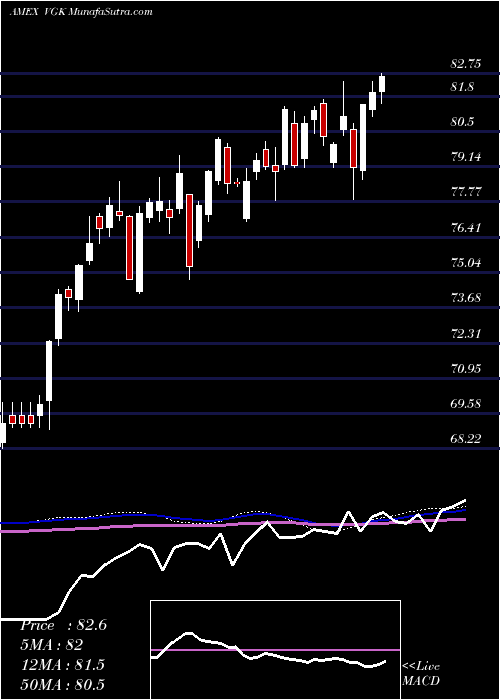Click the pink signal line in MACD inset

pyautogui.click(x=275, y=650)
